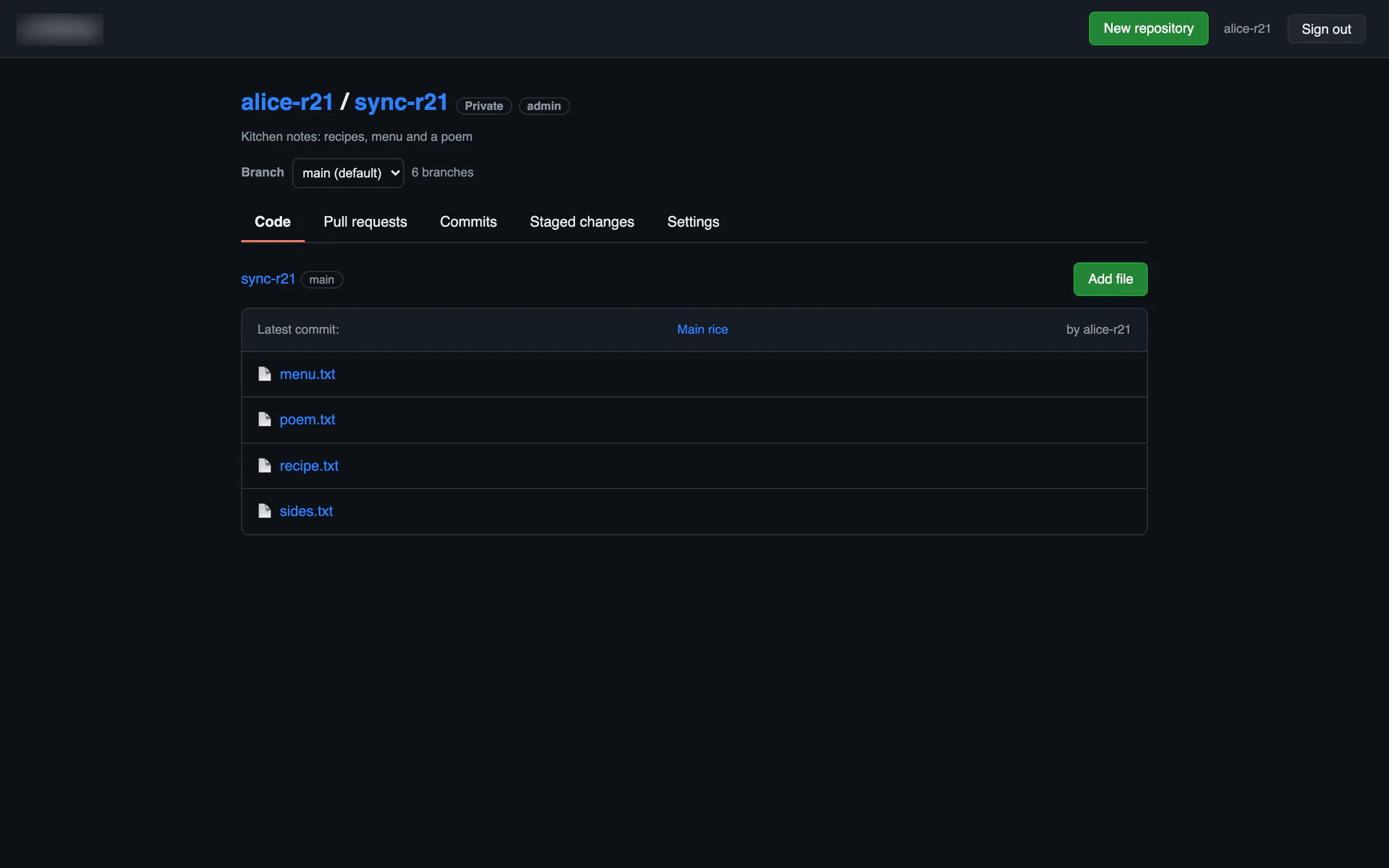Click the file icon beside poem.txt

pyautogui.click(x=265, y=420)
